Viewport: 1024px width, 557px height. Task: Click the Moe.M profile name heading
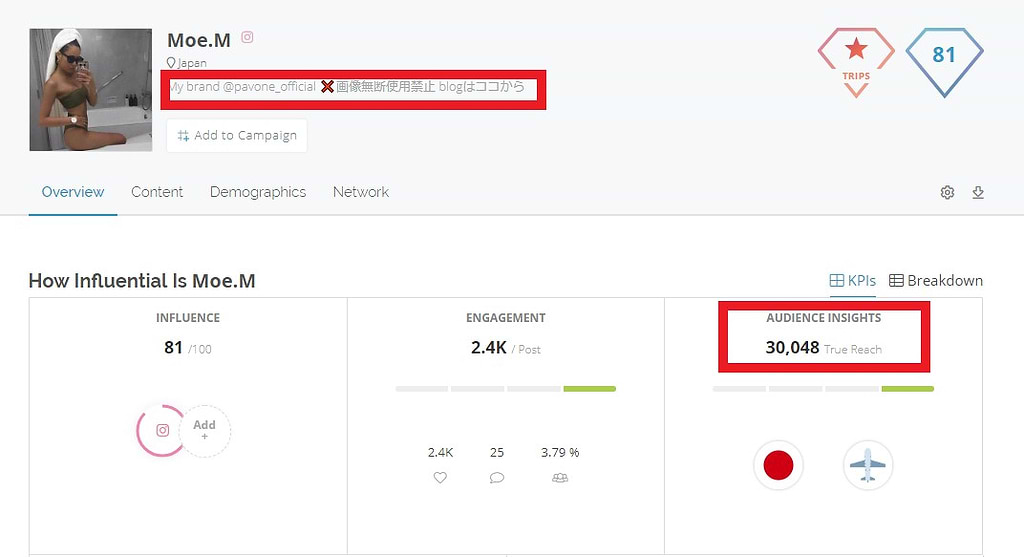199,40
